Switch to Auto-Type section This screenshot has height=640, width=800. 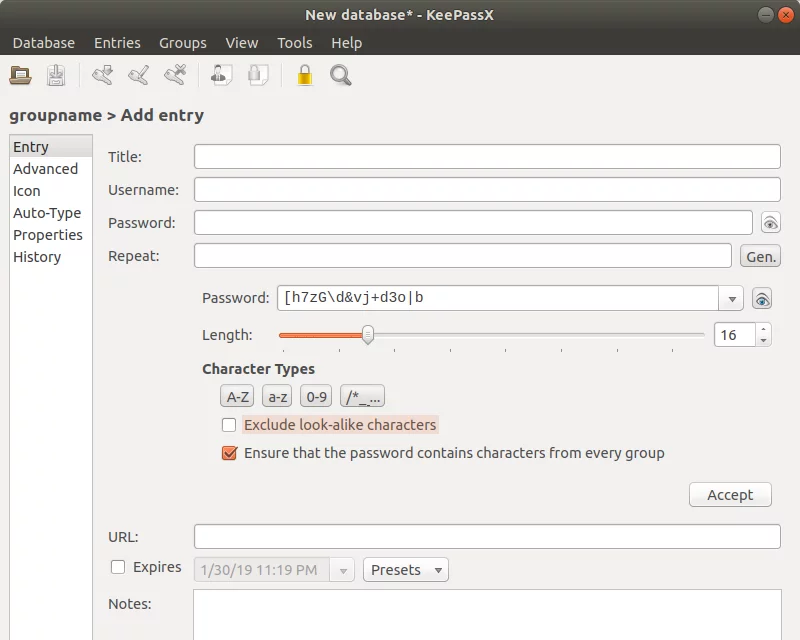[x=51, y=213]
